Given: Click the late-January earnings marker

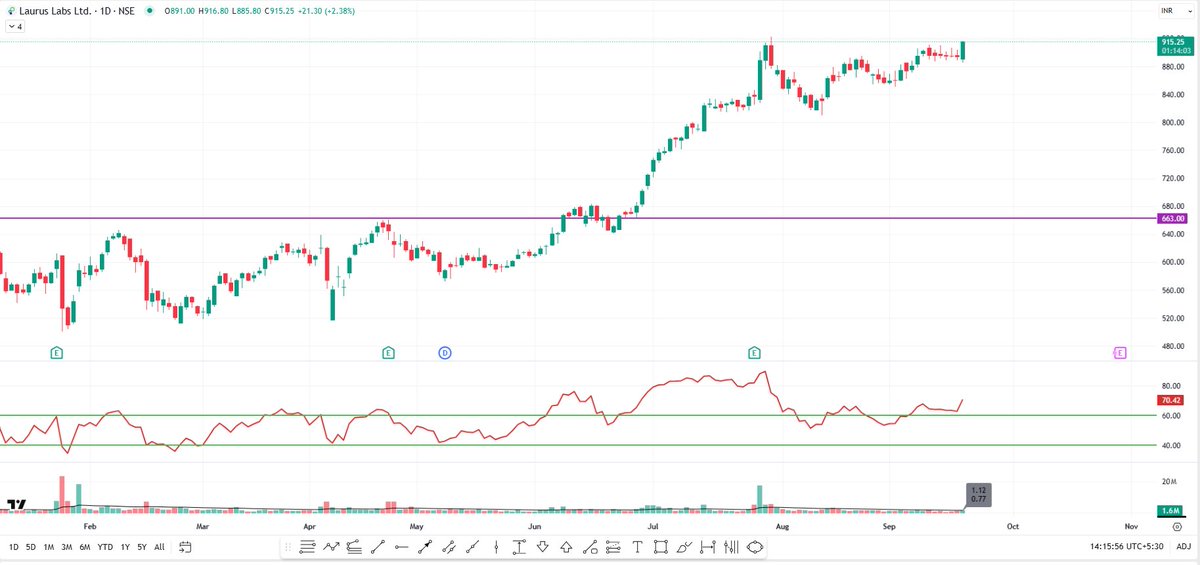Looking at the screenshot, I should pos(57,352).
